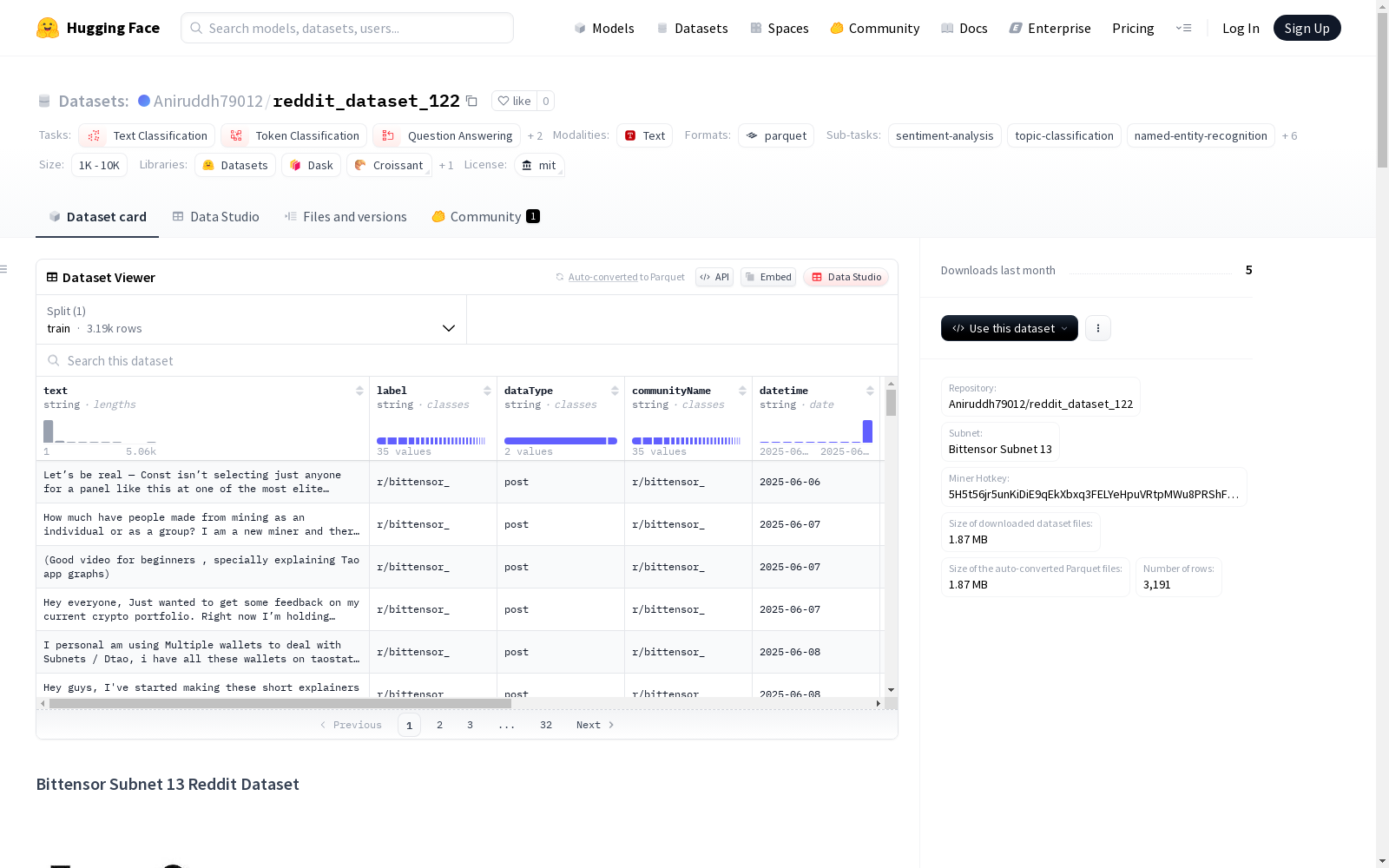Click the Dask library tag
The height and width of the screenshot is (868, 1389).
point(311,165)
